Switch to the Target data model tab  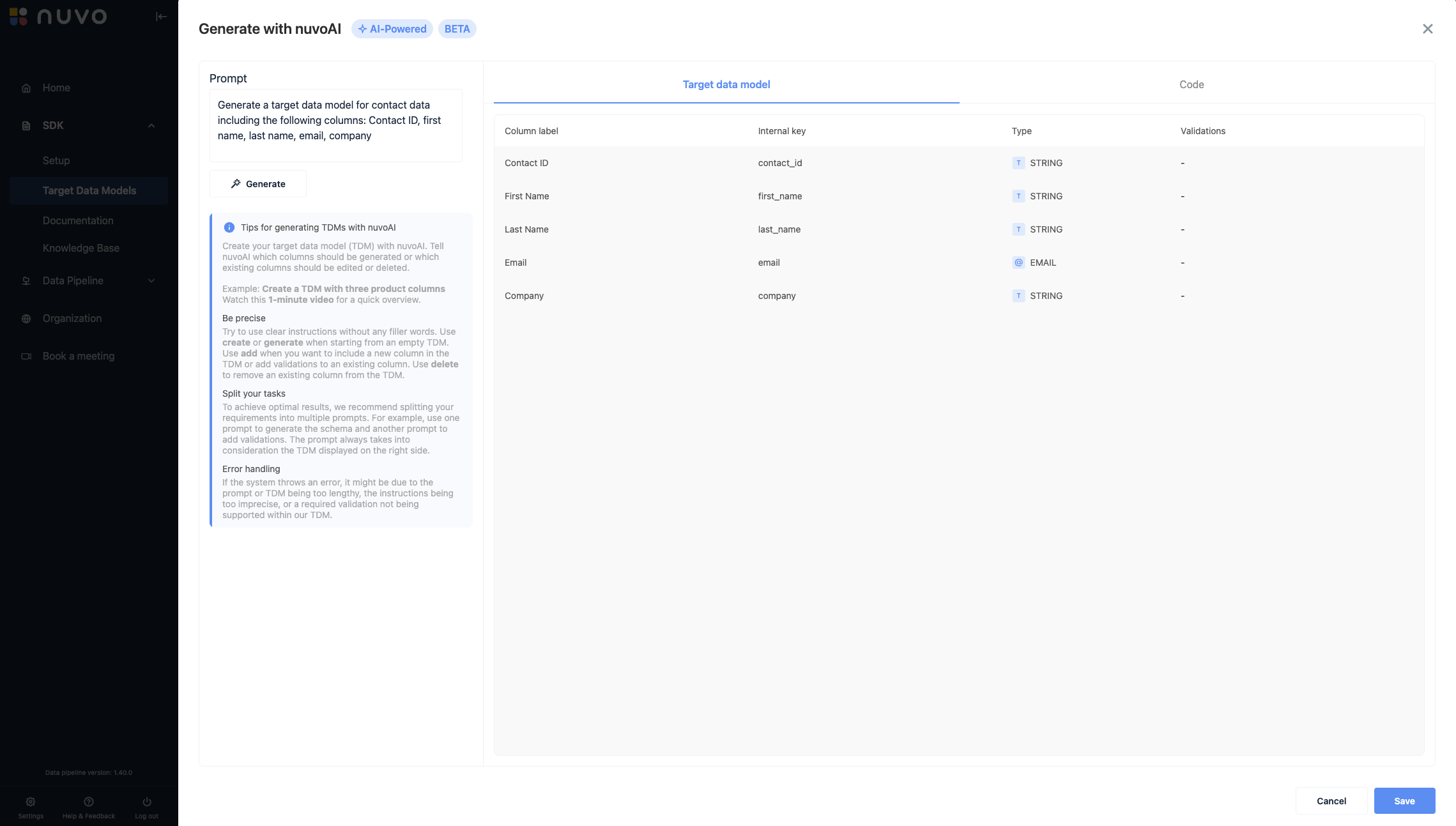(x=726, y=84)
